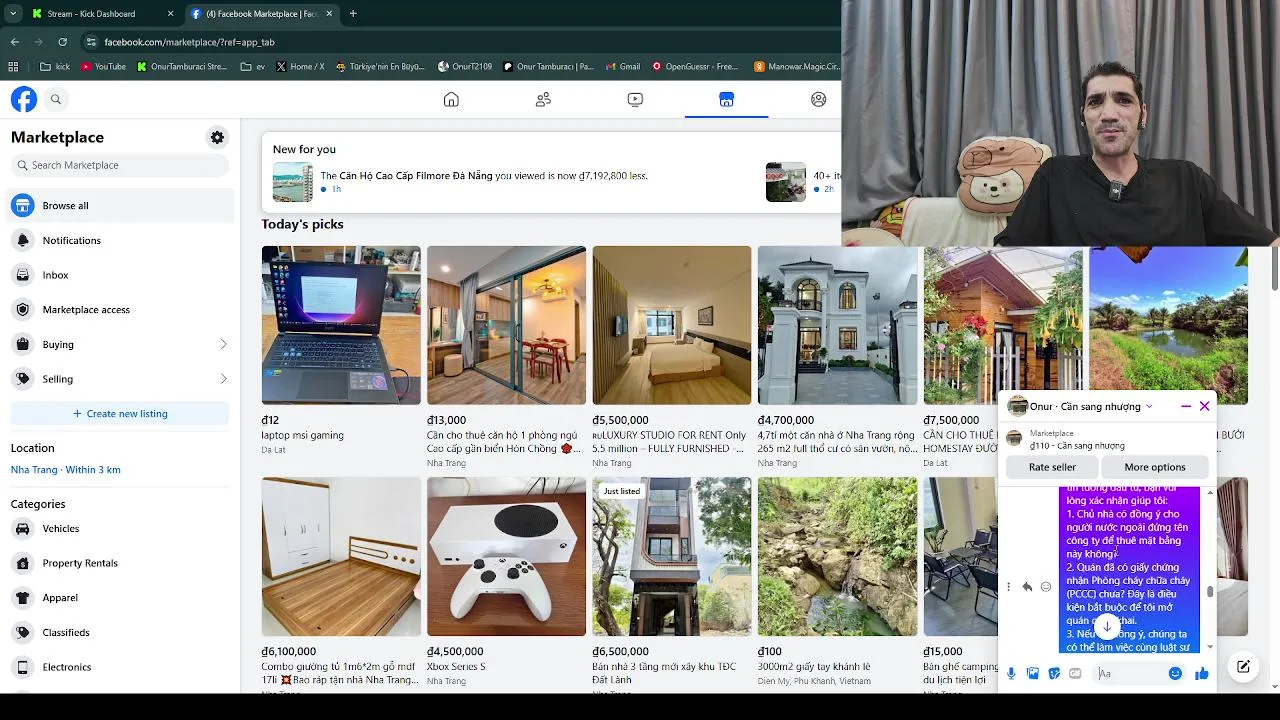1280x720 pixels.
Task: Click Rate seller in chat window
Action: point(1052,467)
